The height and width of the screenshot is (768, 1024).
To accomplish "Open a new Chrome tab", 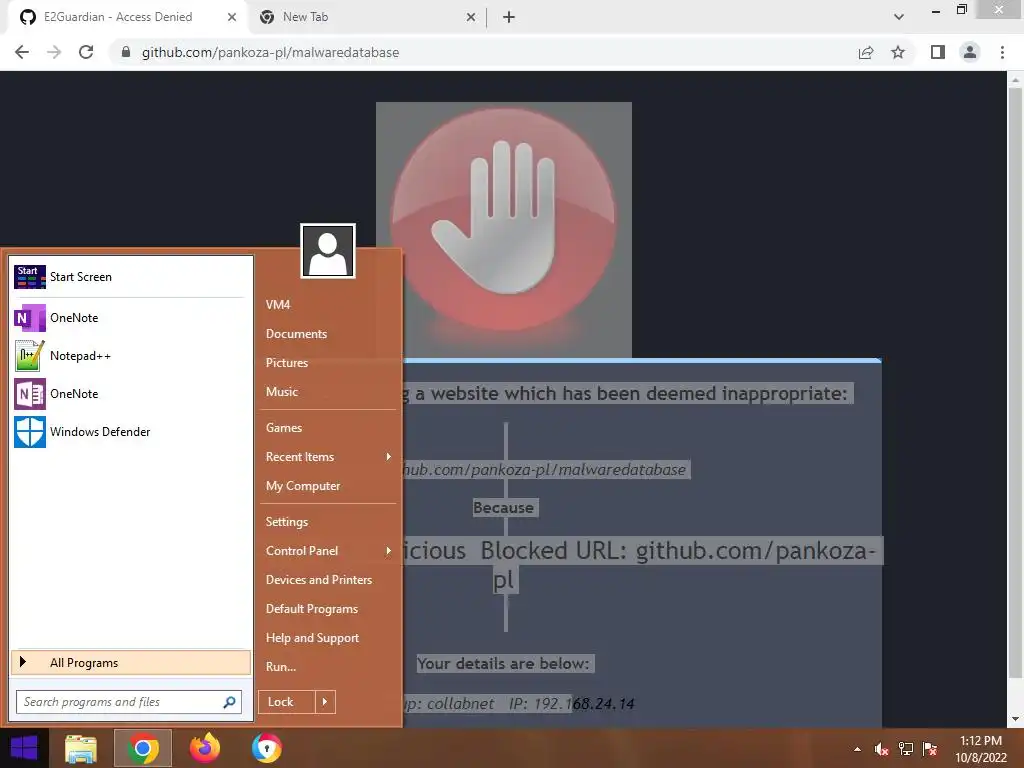I will (509, 17).
